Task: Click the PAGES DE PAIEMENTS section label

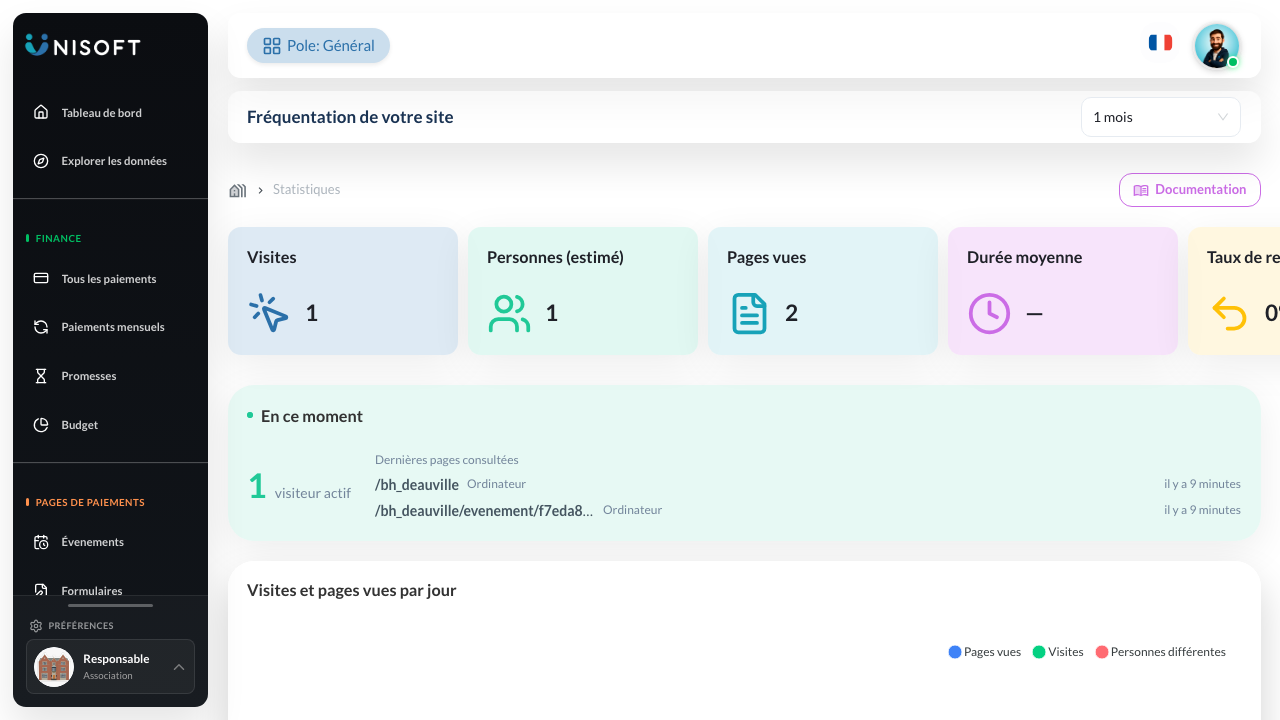Action: click(x=90, y=503)
